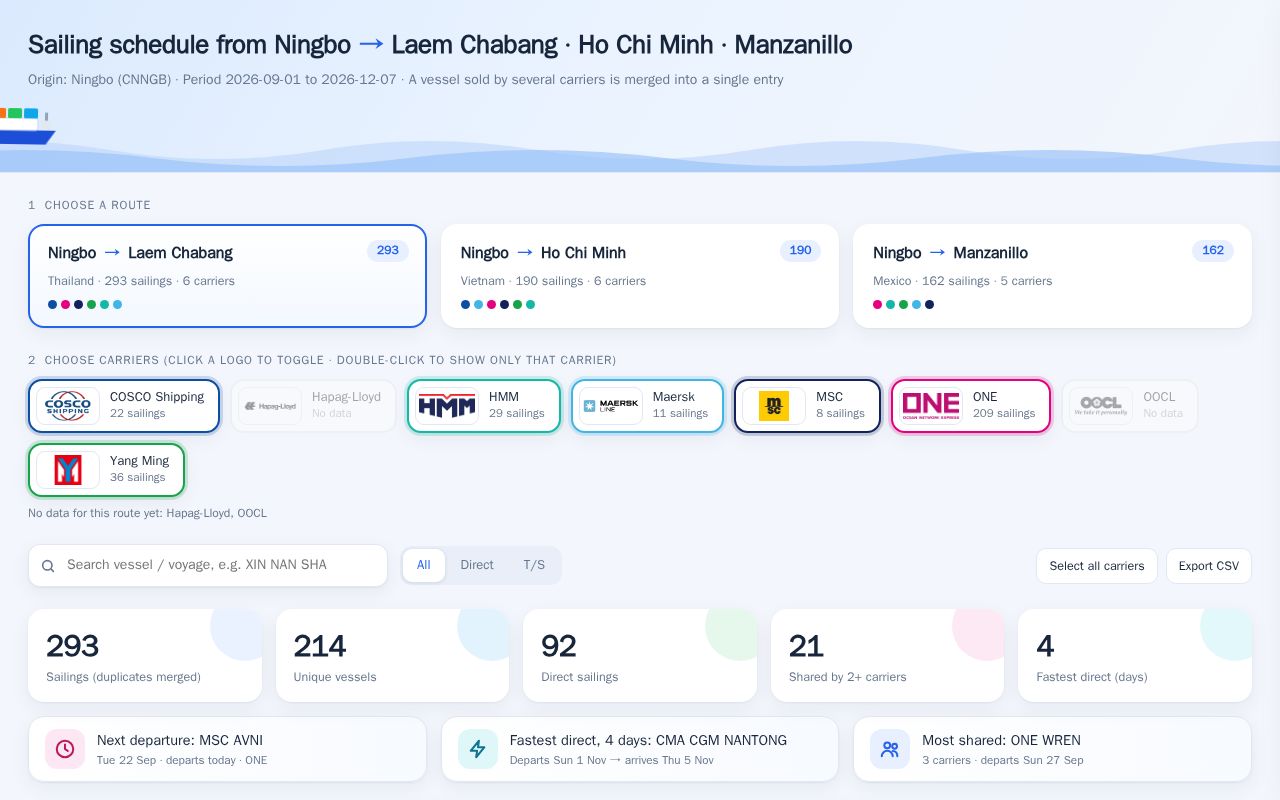Open the Most shared ONE WREN card
Screen dimensions: 1280x800
click(x=1052, y=749)
